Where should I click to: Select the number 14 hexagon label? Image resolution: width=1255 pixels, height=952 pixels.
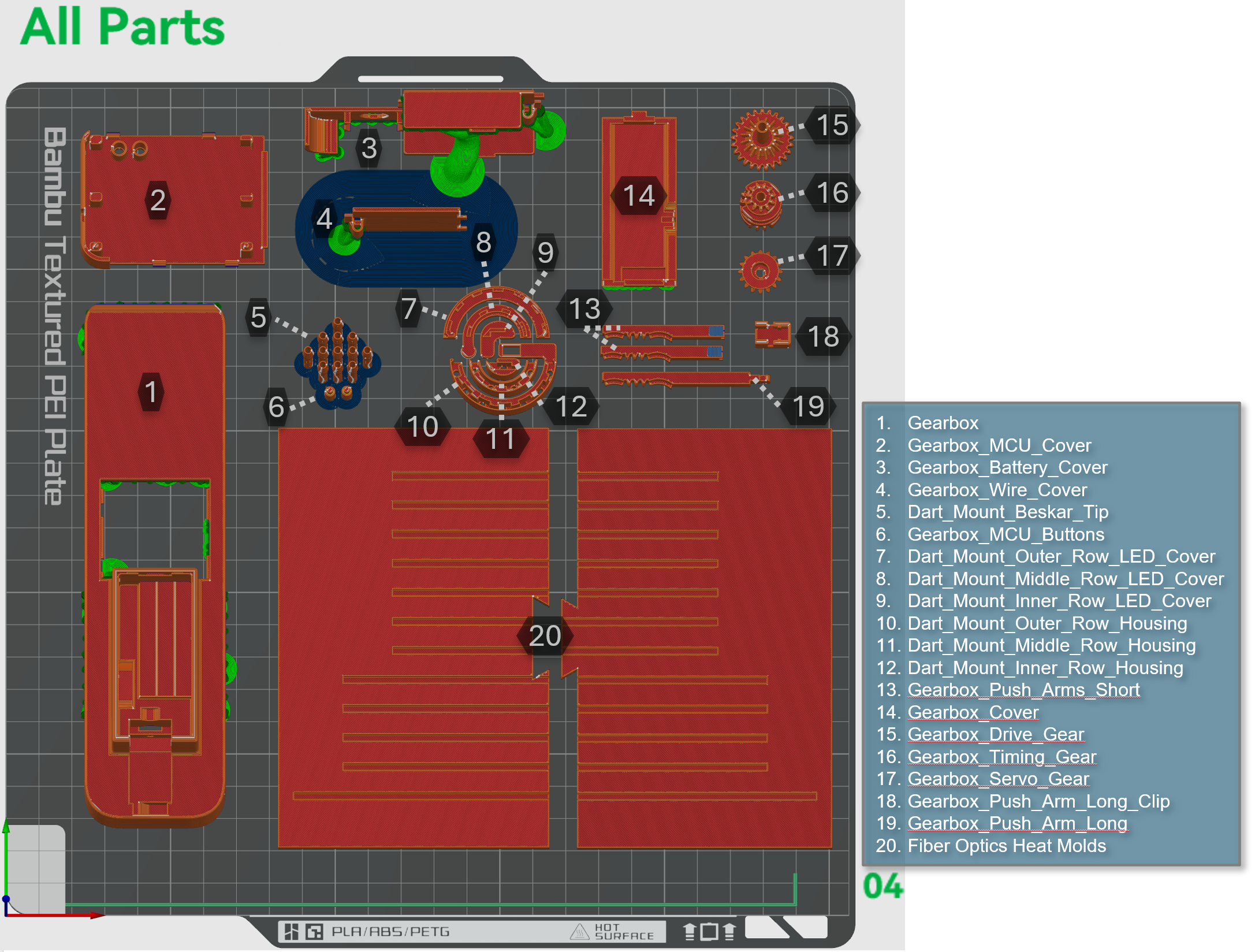(x=639, y=196)
